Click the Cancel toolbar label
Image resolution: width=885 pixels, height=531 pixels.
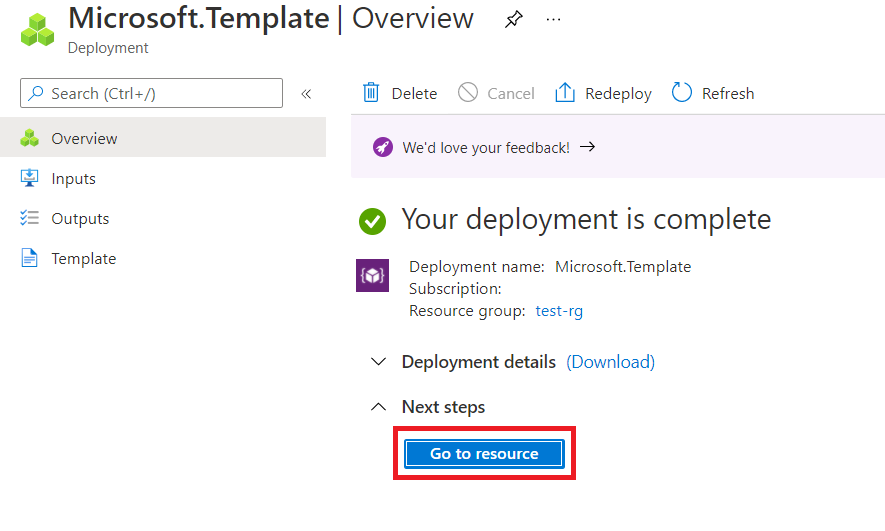[x=511, y=94]
